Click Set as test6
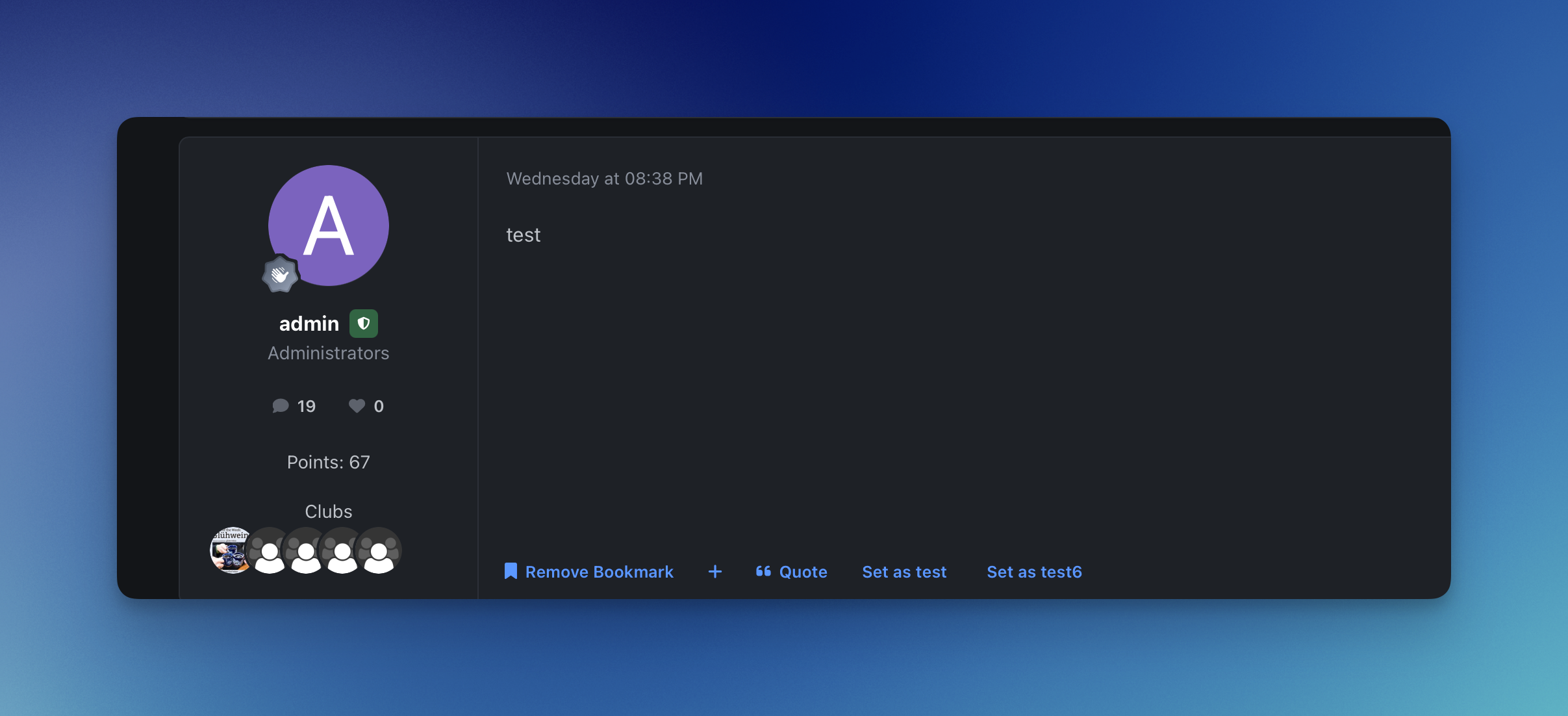This screenshot has width=1568, height=716. 1034,572
